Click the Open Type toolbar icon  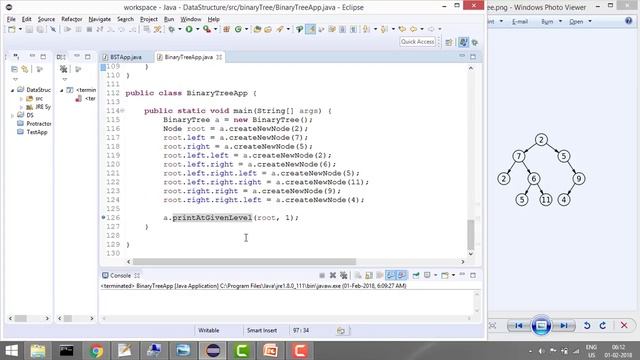point(257,29)
